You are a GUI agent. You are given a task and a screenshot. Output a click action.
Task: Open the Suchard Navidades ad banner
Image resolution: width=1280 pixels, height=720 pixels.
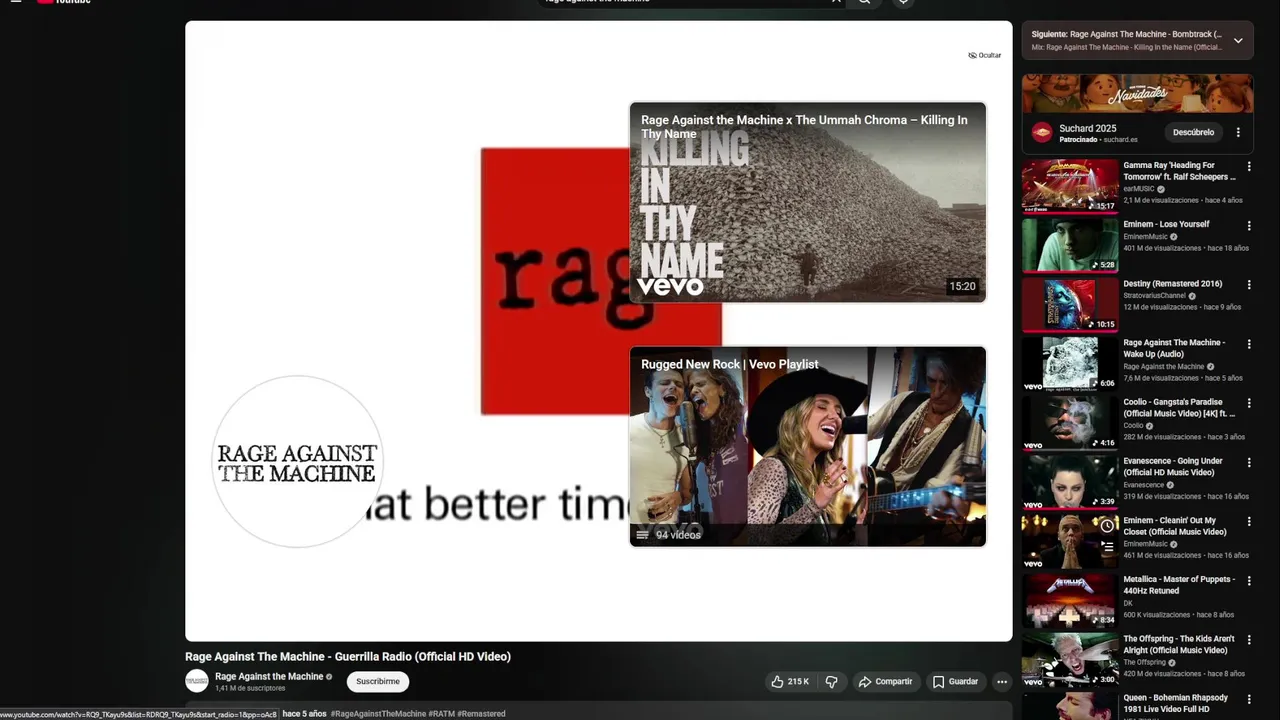(1137, 94)
